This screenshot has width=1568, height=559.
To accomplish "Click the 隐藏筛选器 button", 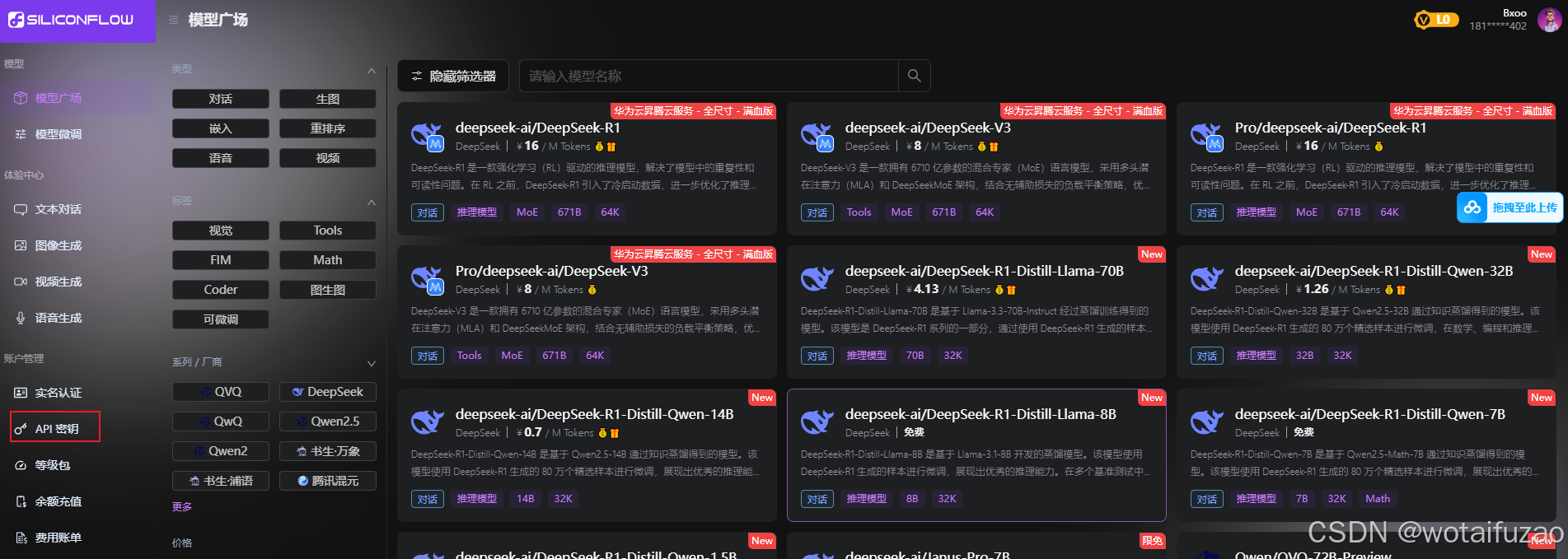I will click(x=453, y=76).
